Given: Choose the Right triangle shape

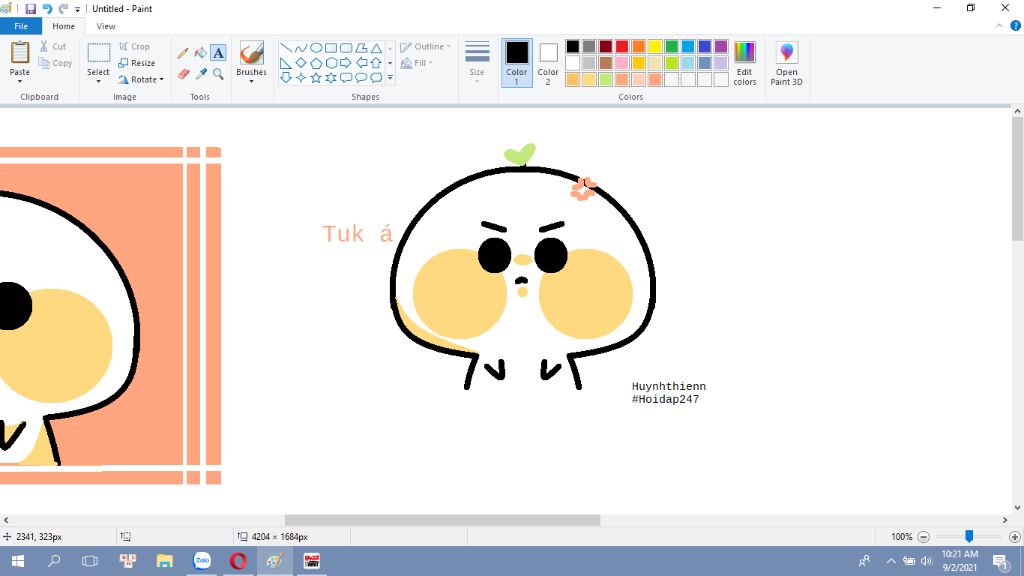Looking at the screenshot, I should 285,63.
